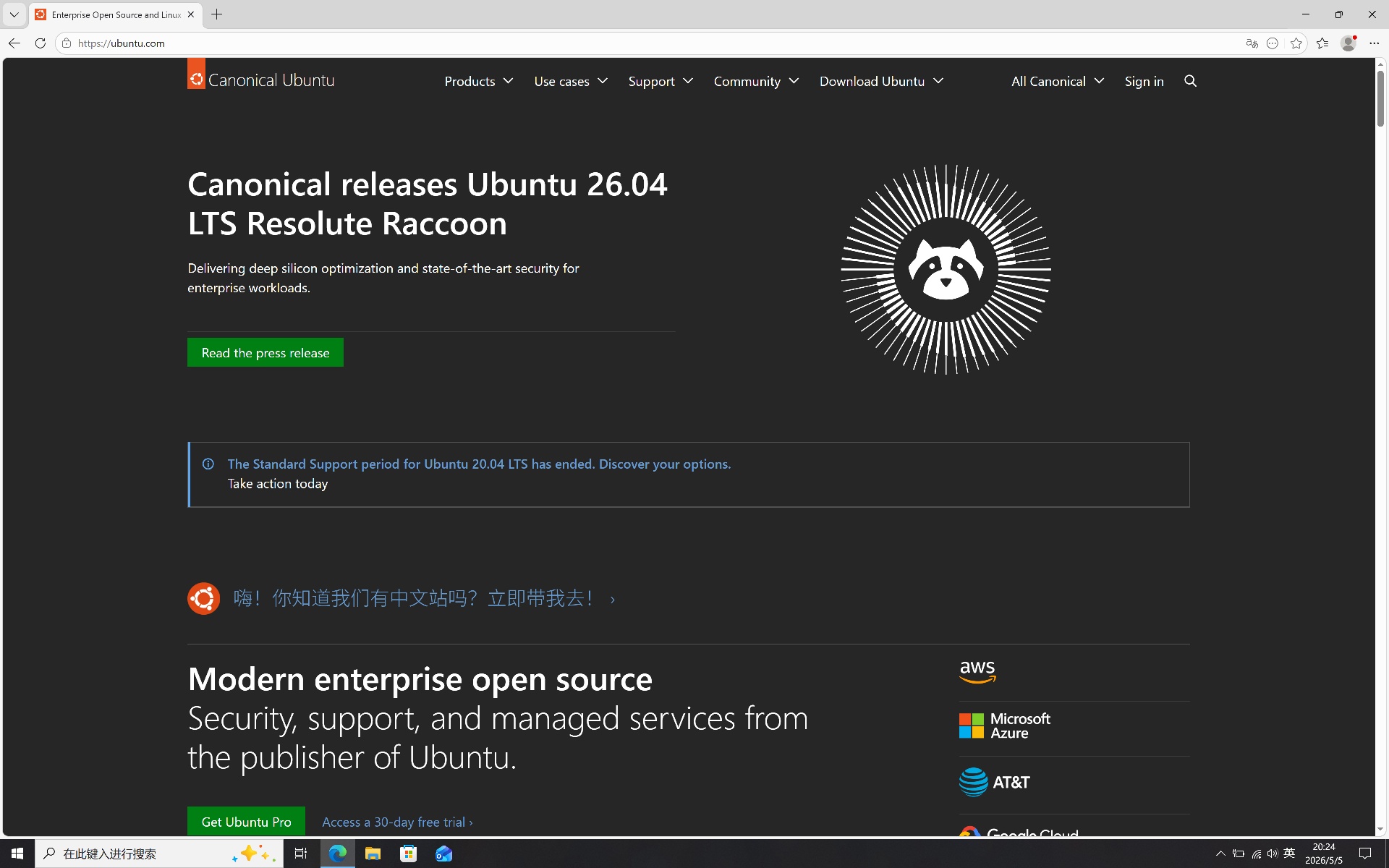Click the vertical page scrollbar thumb
Screen dimensions: 1389x868
[1380, 98]
